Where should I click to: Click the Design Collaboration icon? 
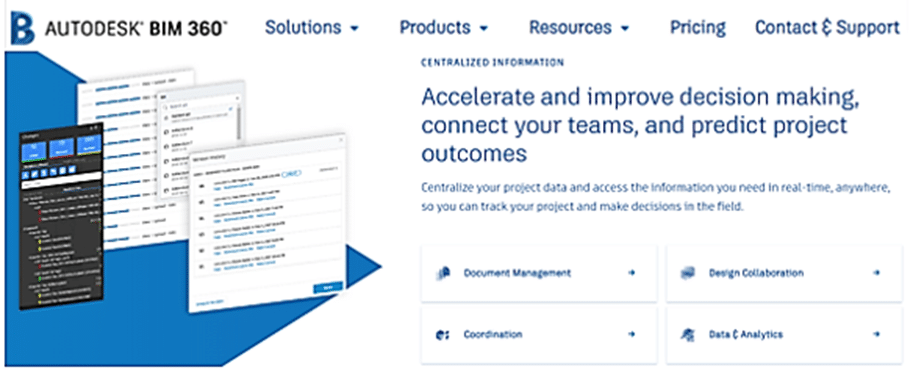[688, 273]
